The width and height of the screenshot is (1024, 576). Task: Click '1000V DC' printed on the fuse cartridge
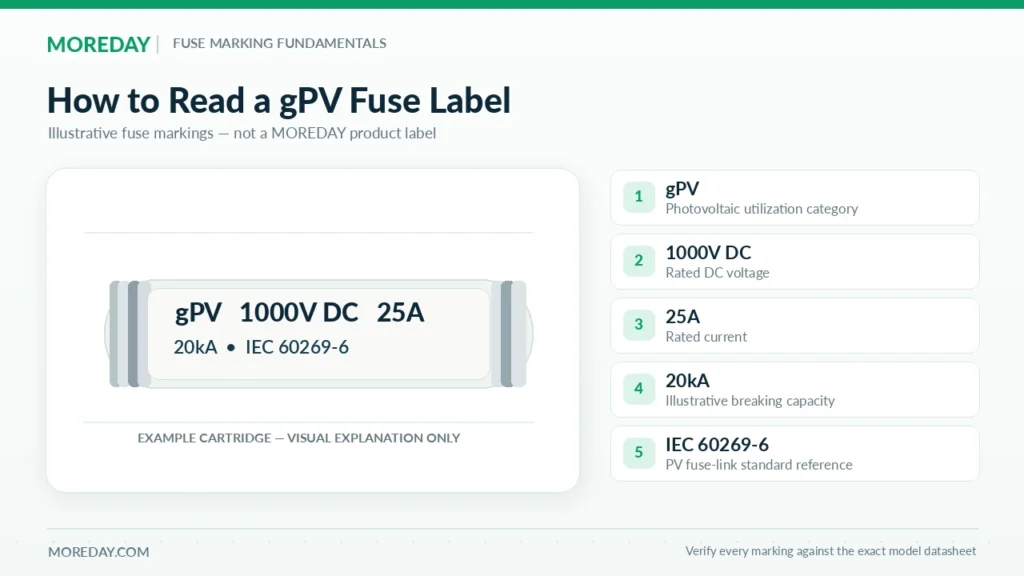pos(298,313)
